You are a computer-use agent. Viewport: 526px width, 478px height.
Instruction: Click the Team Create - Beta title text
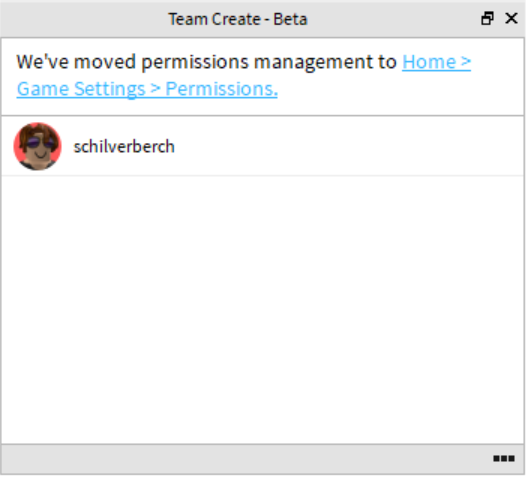tap(238, 19)
